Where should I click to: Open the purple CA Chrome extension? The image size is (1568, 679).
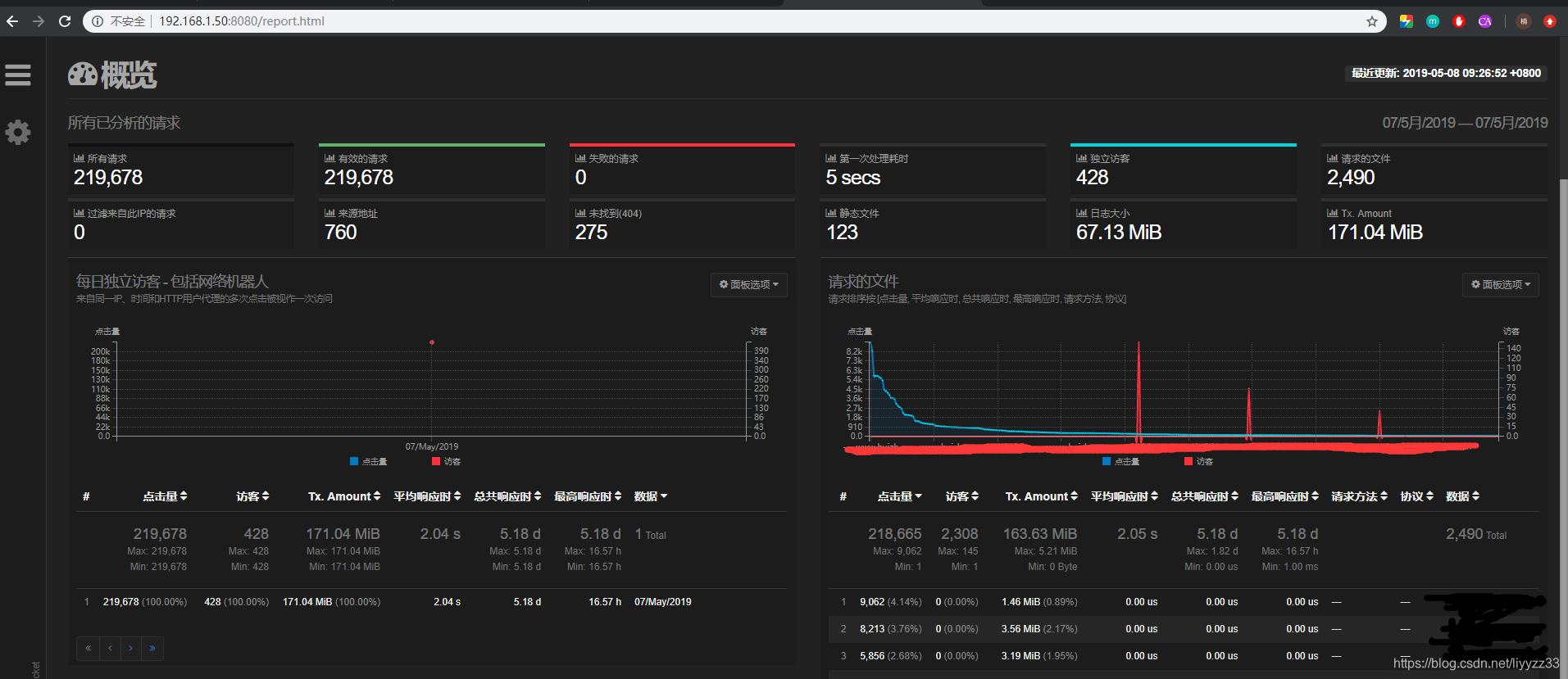pyautogui.click(x=1485, y=21)
